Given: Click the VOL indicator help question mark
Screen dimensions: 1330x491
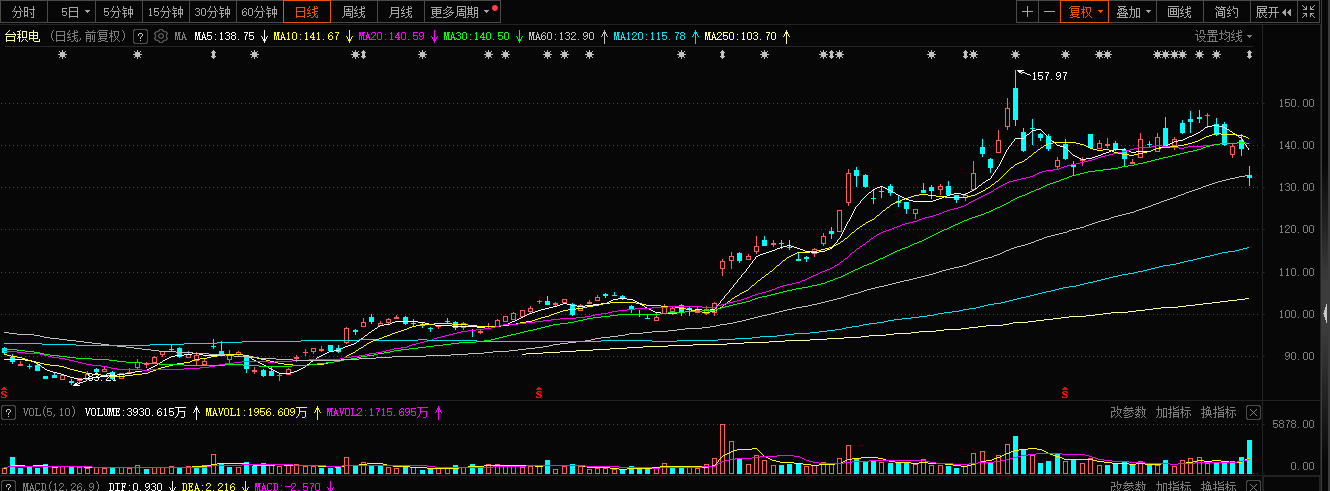Looking at the screenshot, I should click(8, 412).
